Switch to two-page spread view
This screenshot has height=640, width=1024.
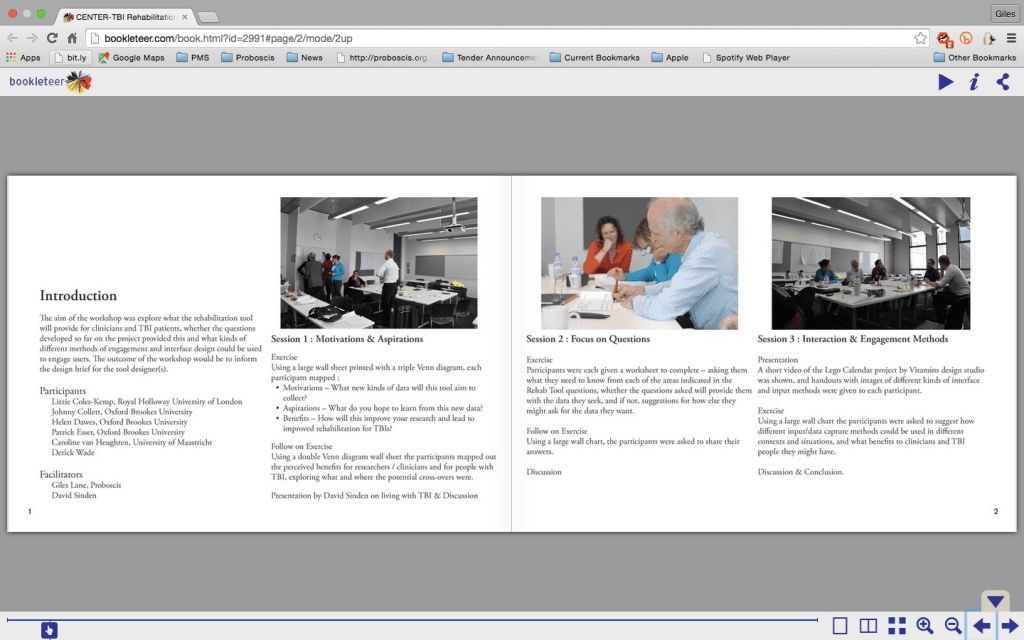(x=868, y=626)
